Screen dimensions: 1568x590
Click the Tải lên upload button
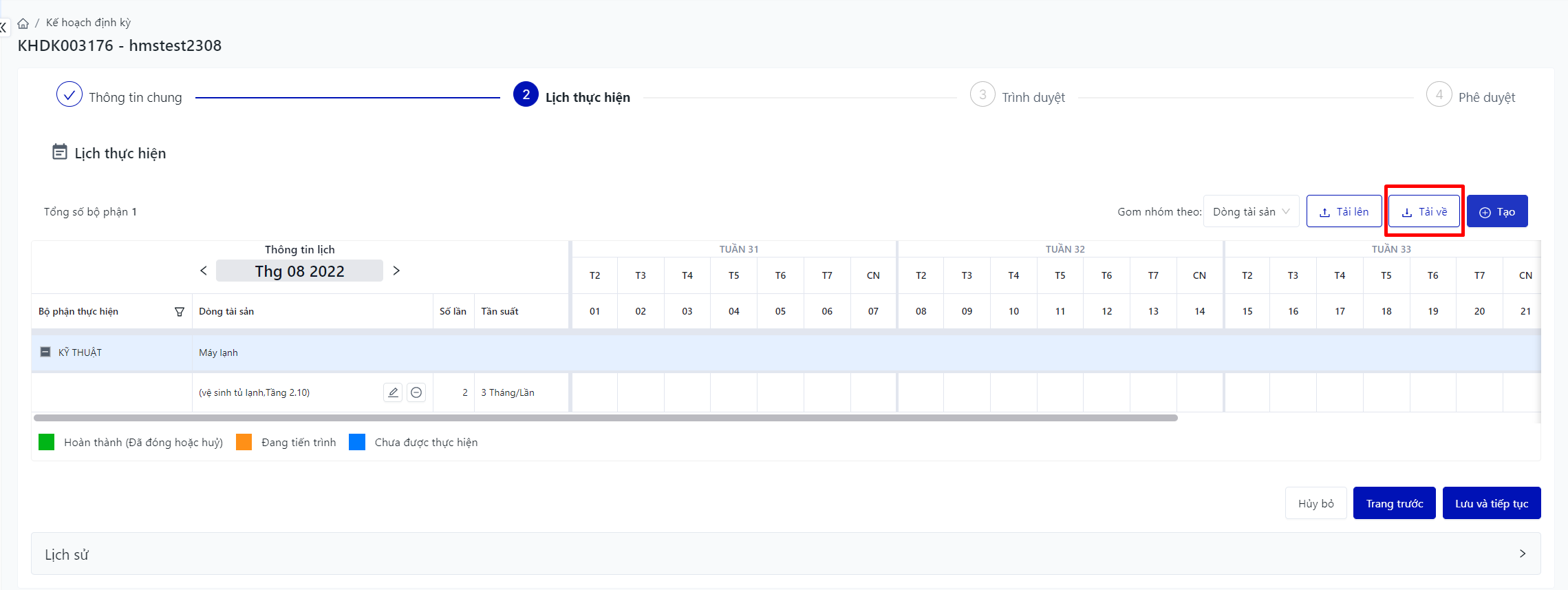[1344, 211]
